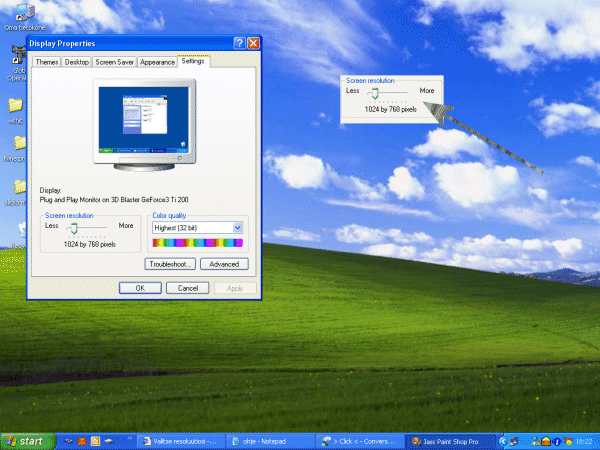
Task: Click the Paint Shop Pro palette icon in taskbar
Action: coord(416,442)
